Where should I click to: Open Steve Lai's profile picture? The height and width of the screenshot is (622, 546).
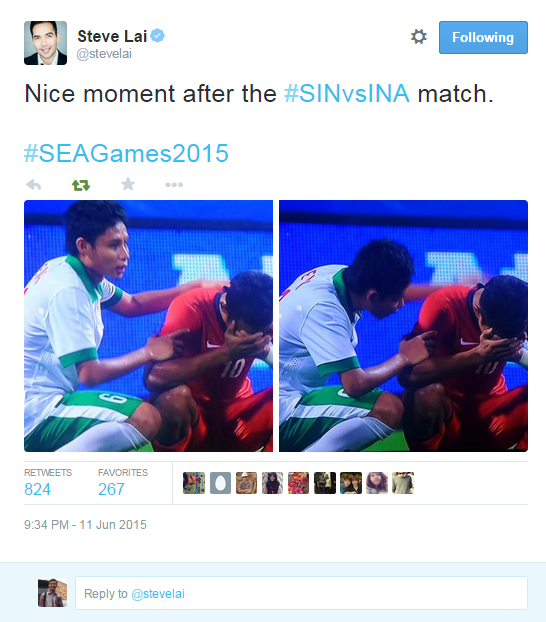[45, 43]
